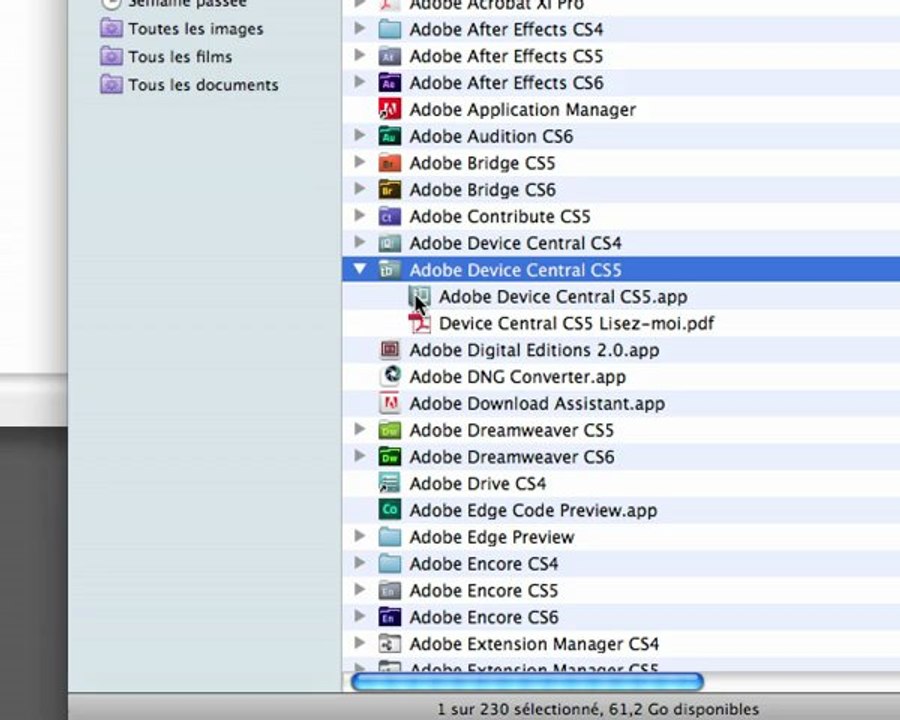The image size is (900, 720).
Task: Expand the Adobe Dreamweaver CS6 folder
Action: [360, 455]
